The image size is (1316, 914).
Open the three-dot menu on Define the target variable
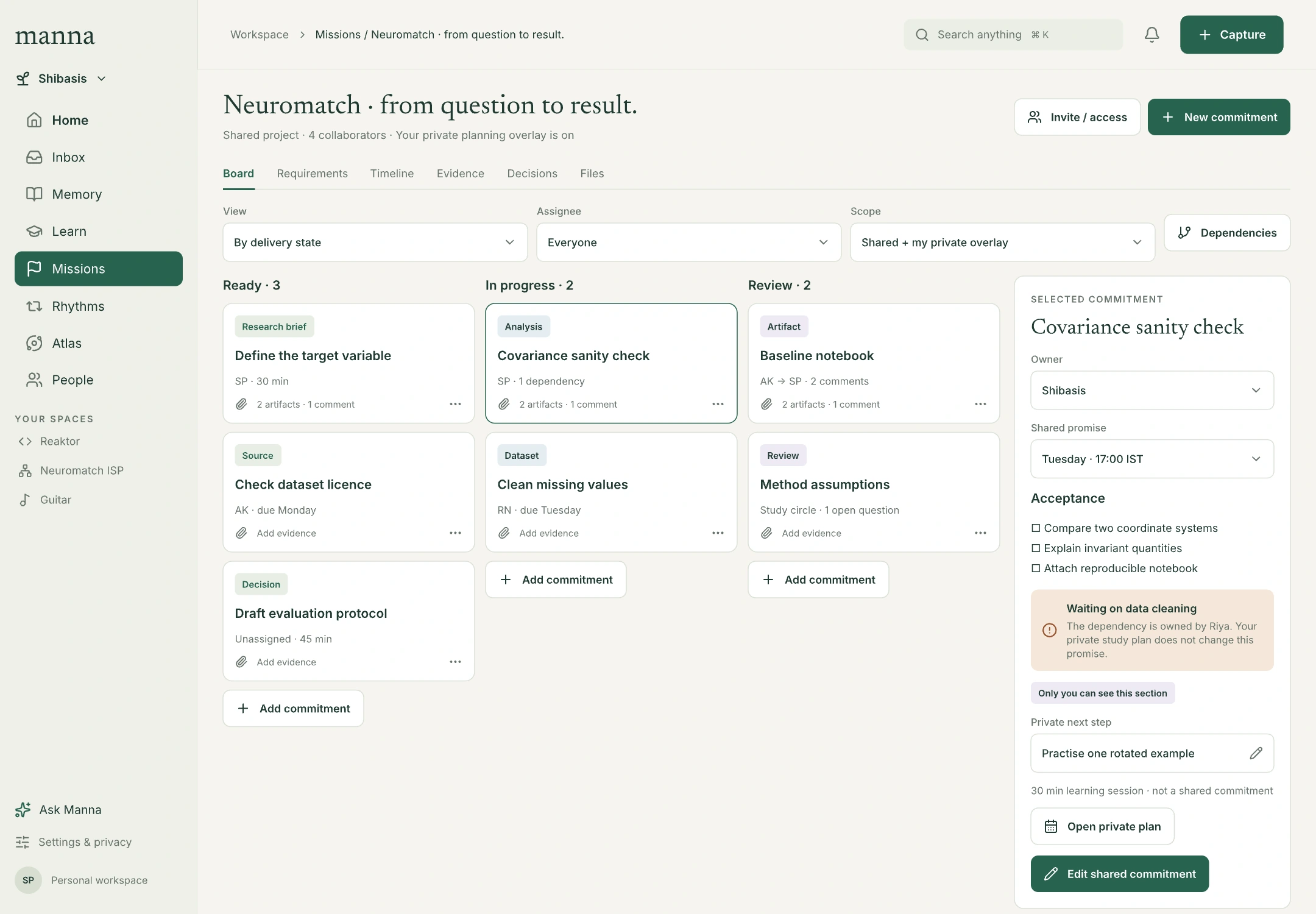pyautogui.click(x=455, y=404)
